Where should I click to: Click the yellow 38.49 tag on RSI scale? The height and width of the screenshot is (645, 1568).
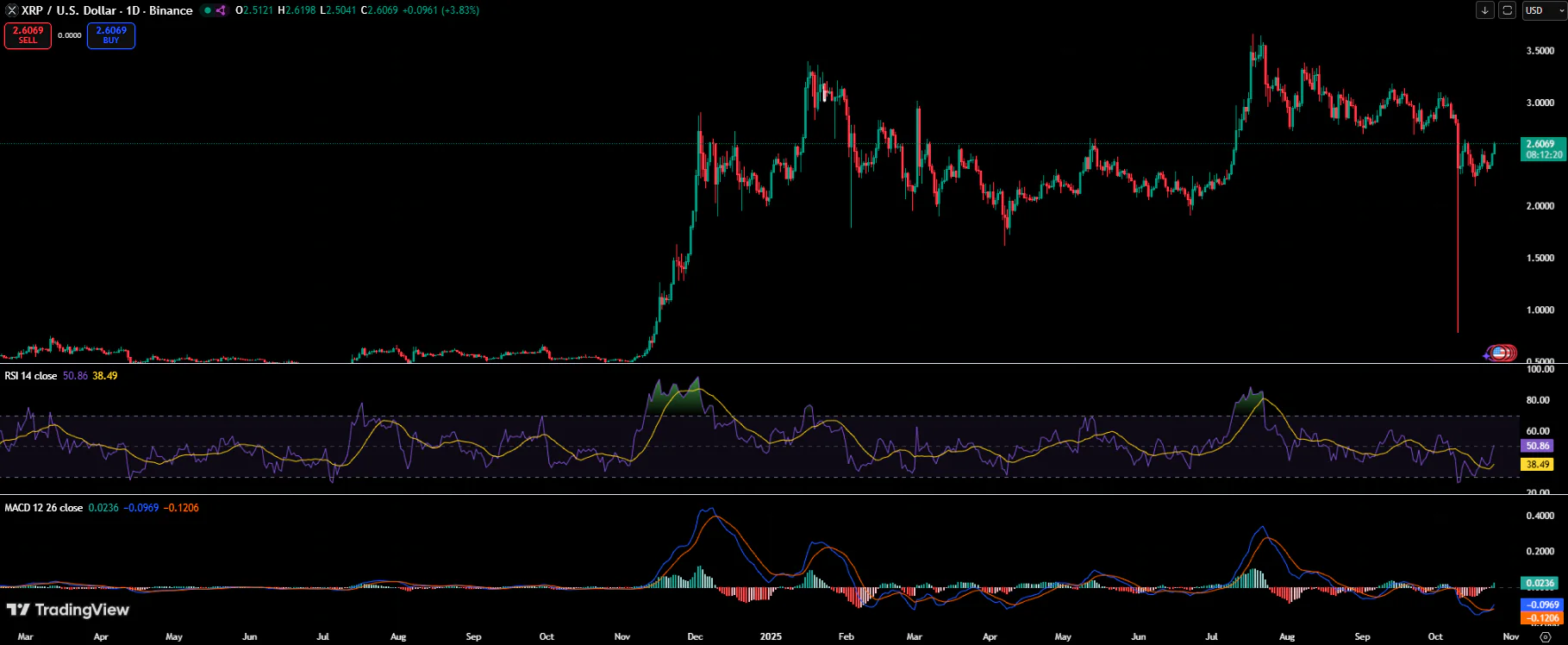[1538, 464]
